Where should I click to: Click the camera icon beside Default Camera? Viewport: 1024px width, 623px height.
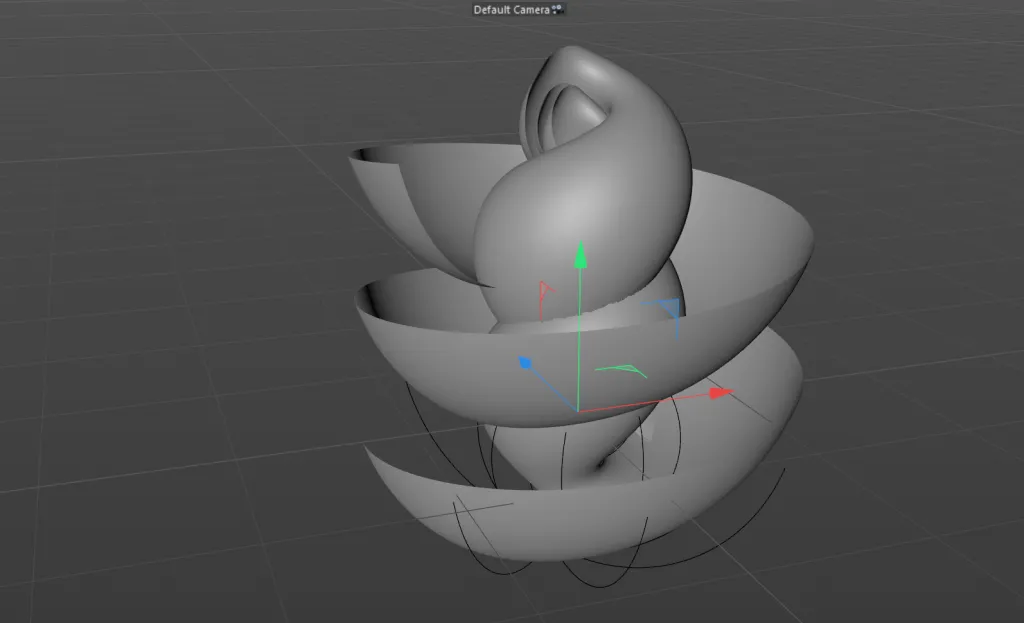[557, 9]
